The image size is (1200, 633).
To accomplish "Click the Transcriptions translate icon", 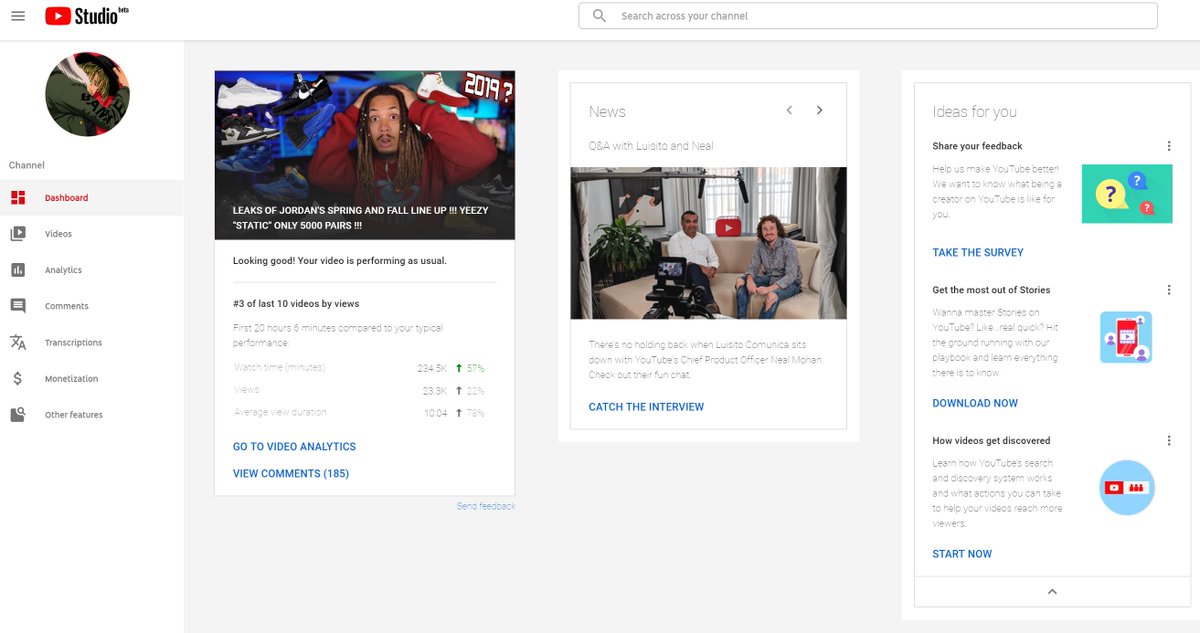I will pyautogui.click(x=18, y=342).
